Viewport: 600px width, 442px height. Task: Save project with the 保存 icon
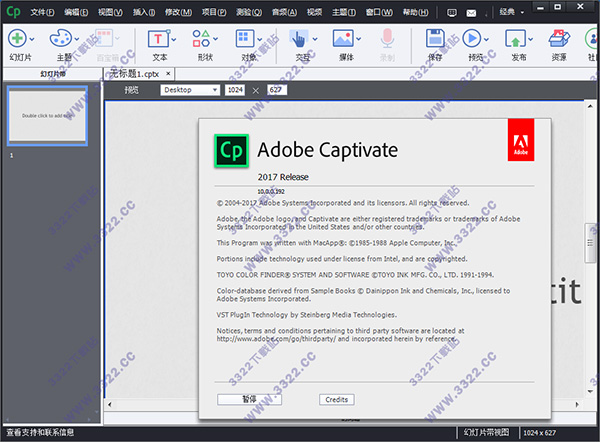pyautogui.click(x=435, y=38)
